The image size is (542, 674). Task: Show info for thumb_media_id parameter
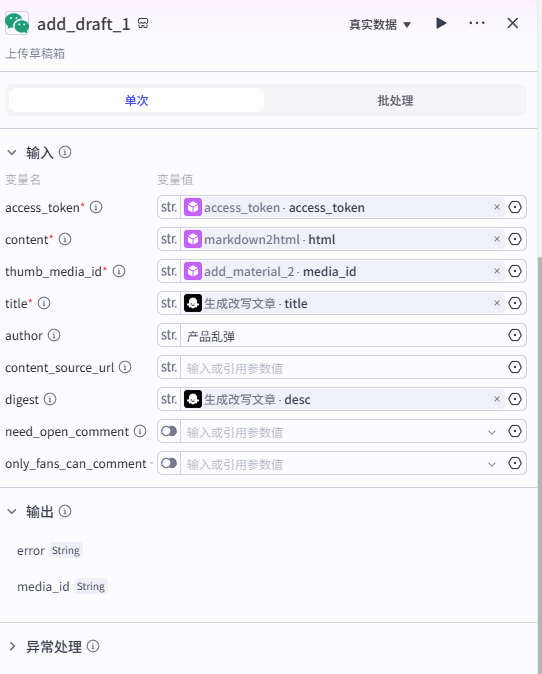point(119,271)
